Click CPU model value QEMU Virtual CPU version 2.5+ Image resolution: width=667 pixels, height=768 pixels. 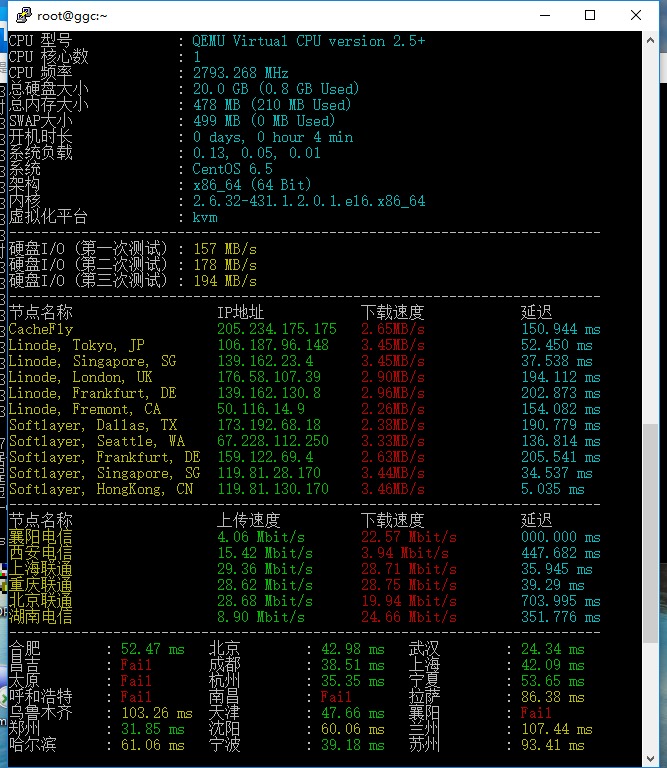click(x=309, y=41)
